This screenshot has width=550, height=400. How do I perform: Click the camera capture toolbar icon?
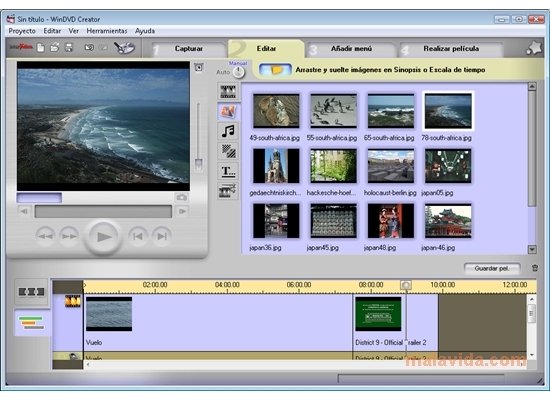(89, 47)
